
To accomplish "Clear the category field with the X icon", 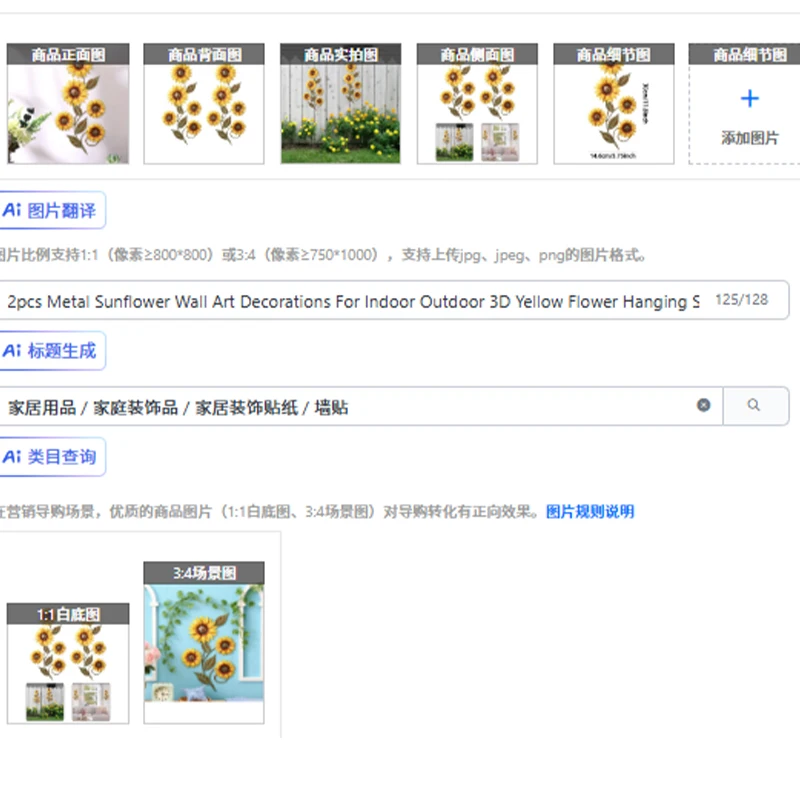I will 704,405.
